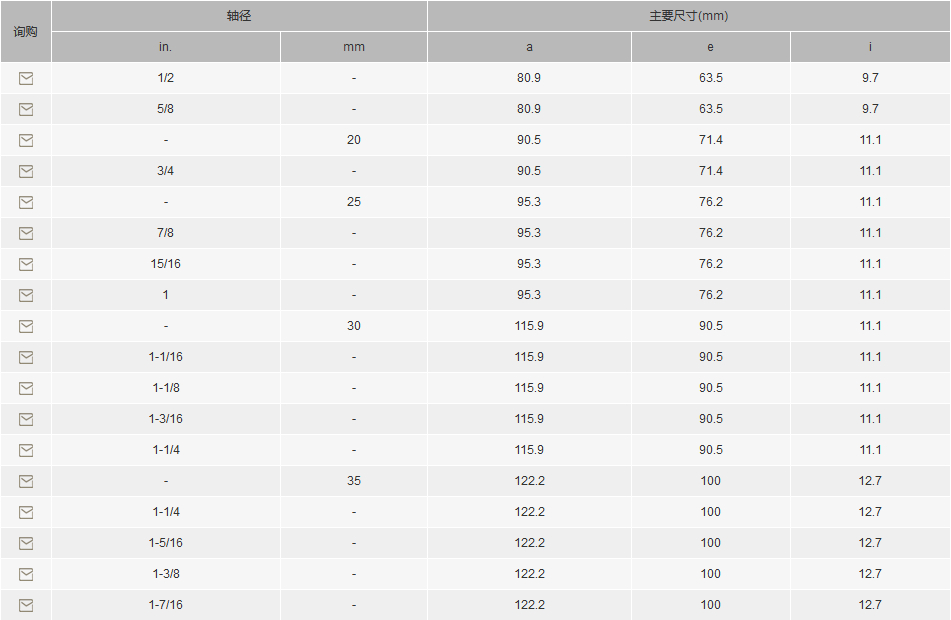The width and height of the screenshot is (951, 620).
Task: Click the 1-3/8 shaft diameter cell
Action: pos(166,574)
